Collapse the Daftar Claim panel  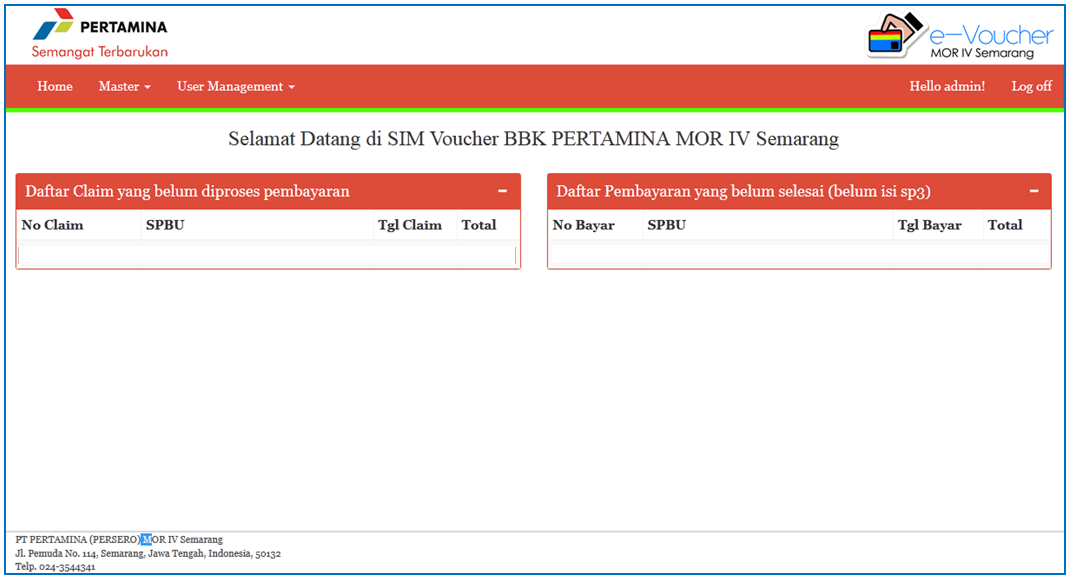click(x=503, y=191)
